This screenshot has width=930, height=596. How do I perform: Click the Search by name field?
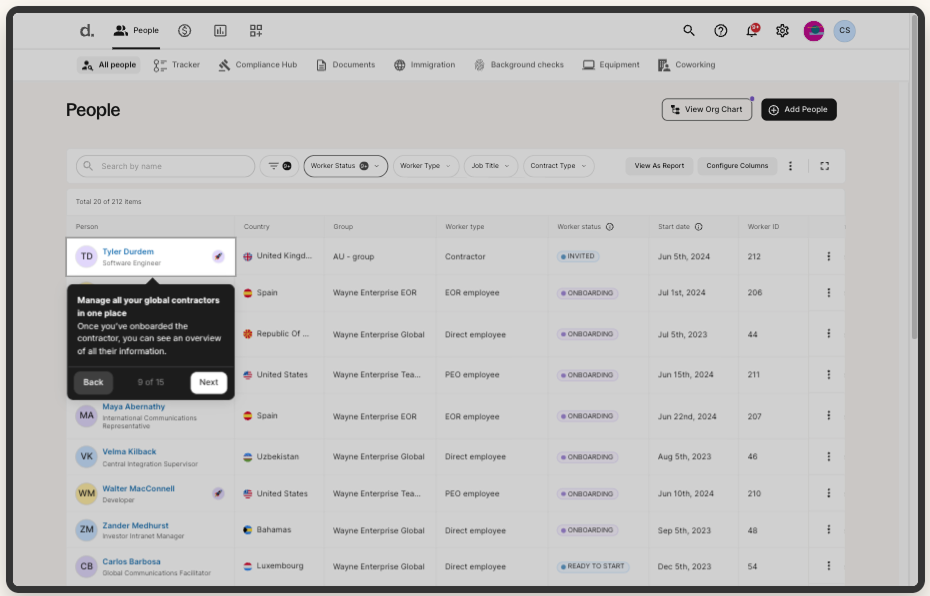(165, 166)
